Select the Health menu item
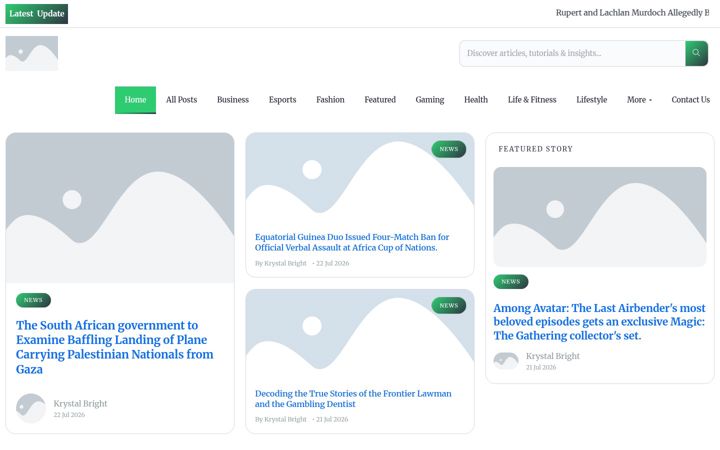This screenshot has width=720, height=450. [476, 100]
